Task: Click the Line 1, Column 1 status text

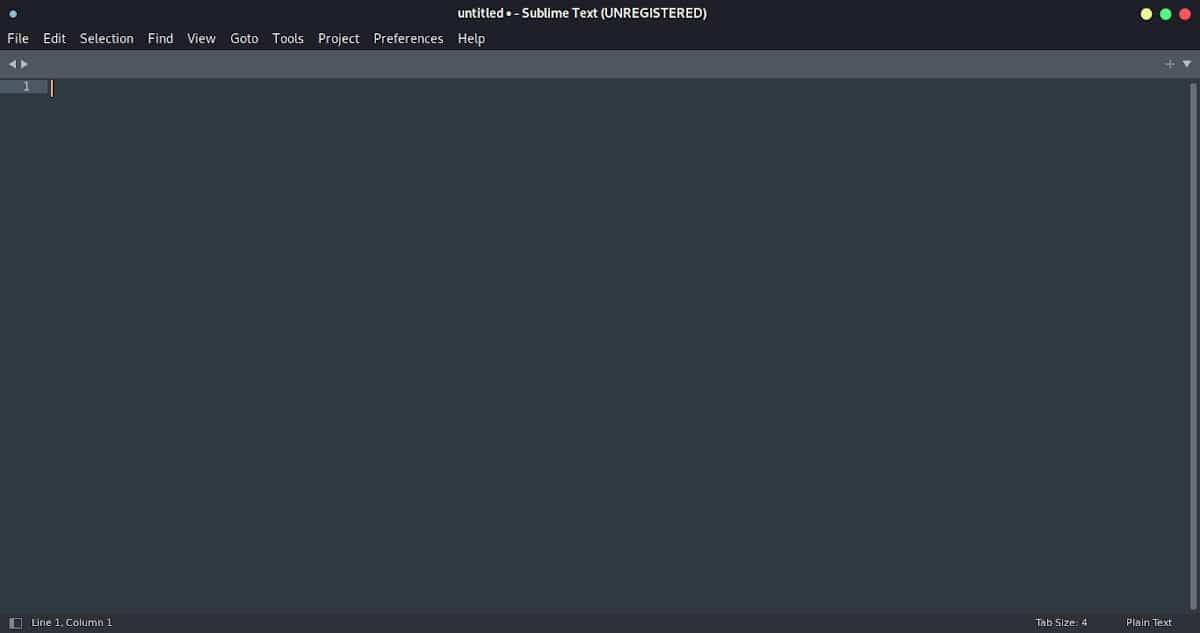Action: [72, 623]
